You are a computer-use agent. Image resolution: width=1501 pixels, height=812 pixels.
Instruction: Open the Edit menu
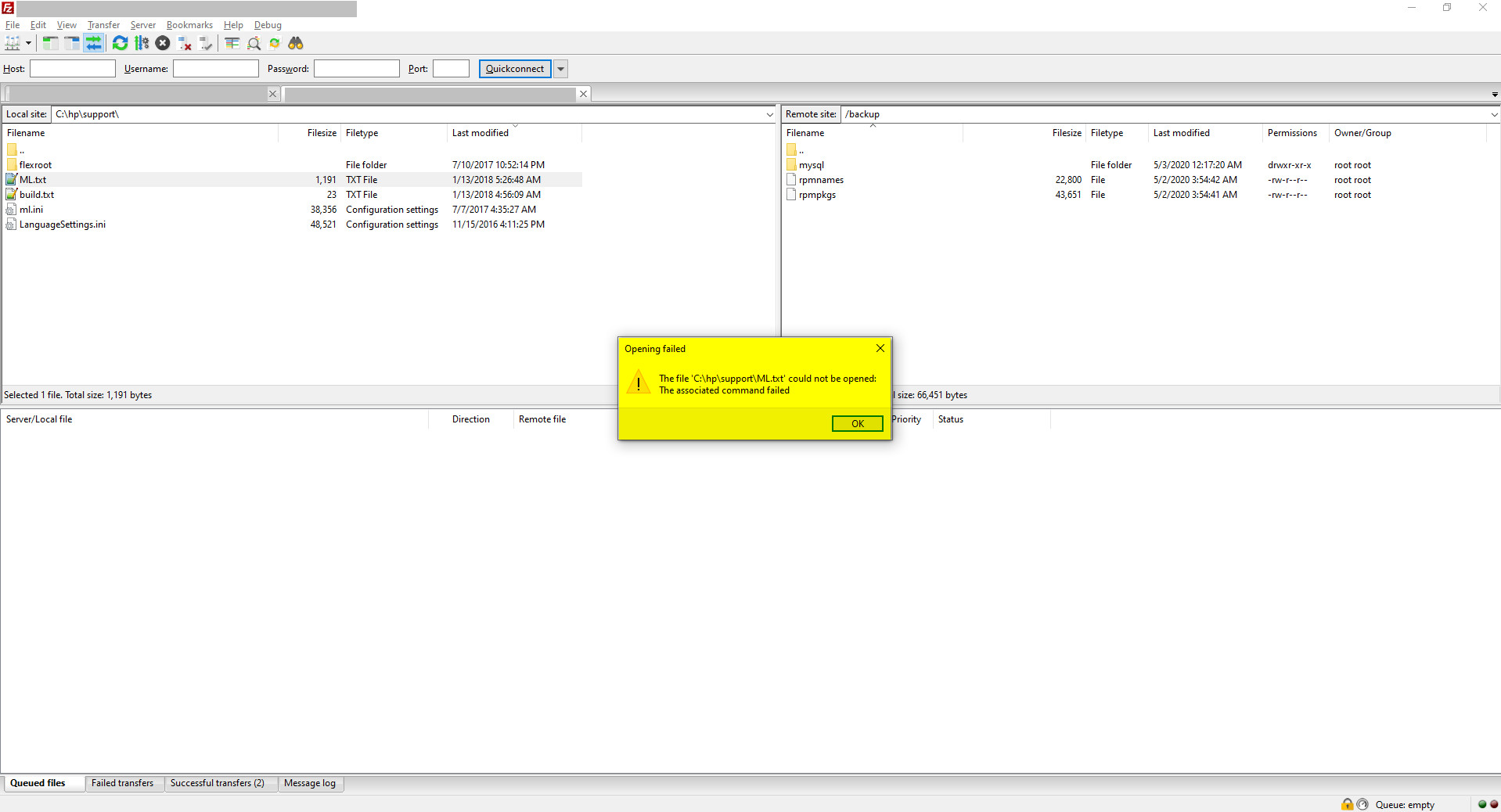(38, 25)
